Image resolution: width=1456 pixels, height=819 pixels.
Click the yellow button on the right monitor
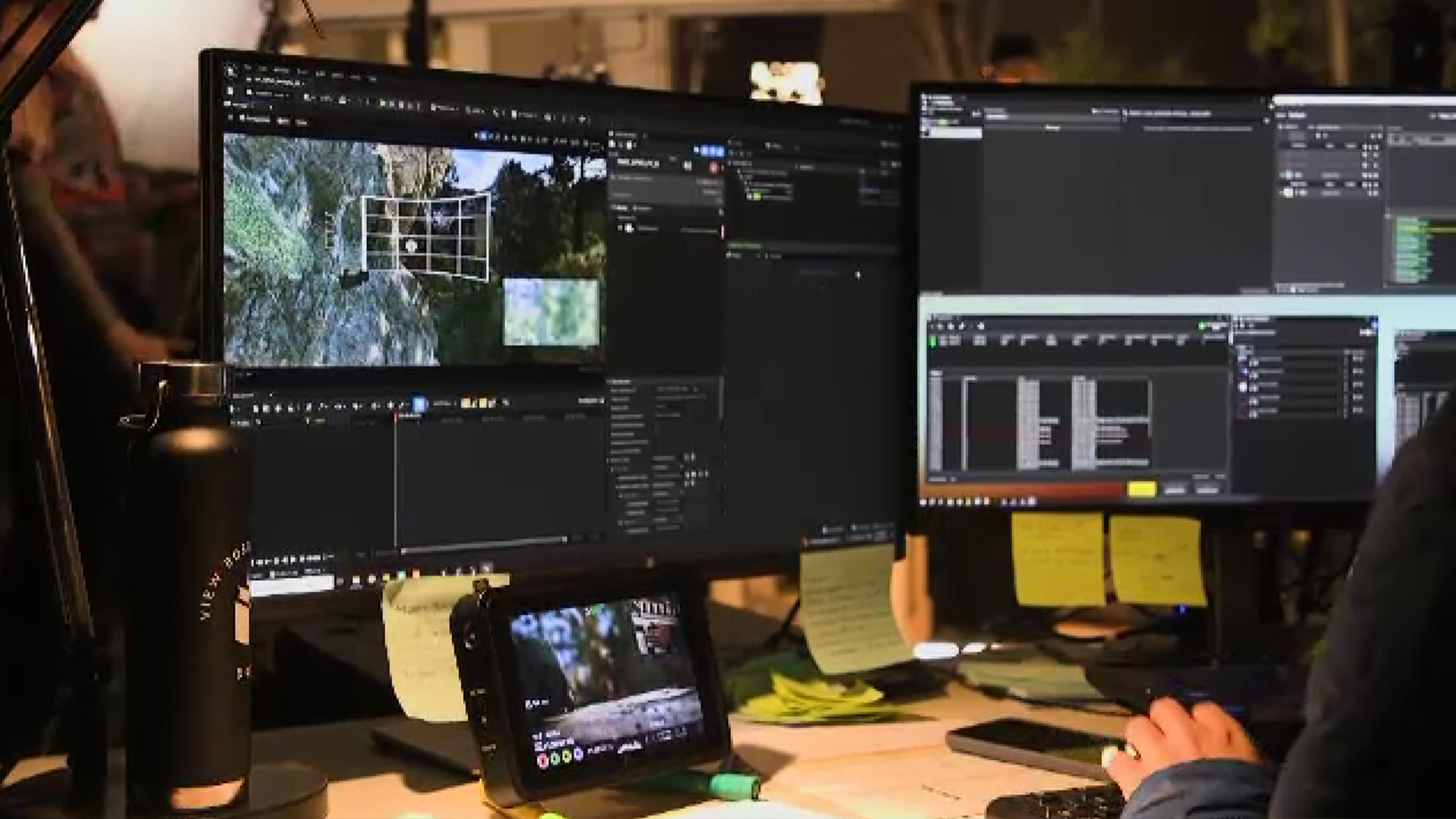pyautogui.click(x=1141, y=490)
